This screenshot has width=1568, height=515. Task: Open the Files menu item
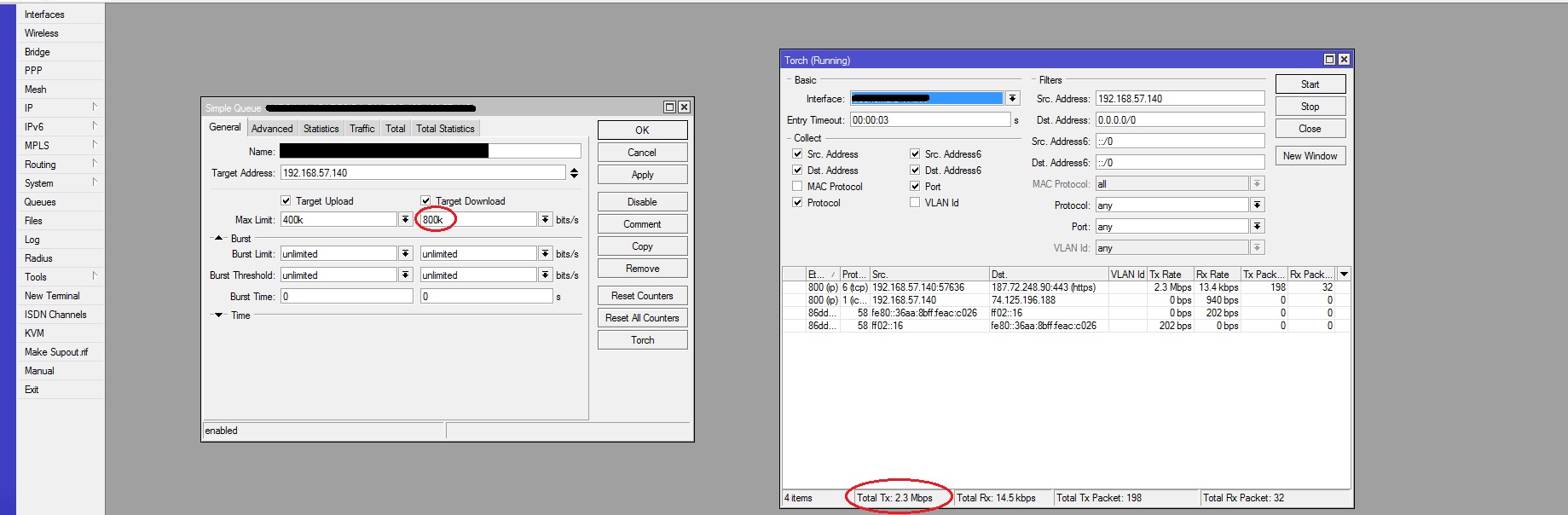point(33,221)
